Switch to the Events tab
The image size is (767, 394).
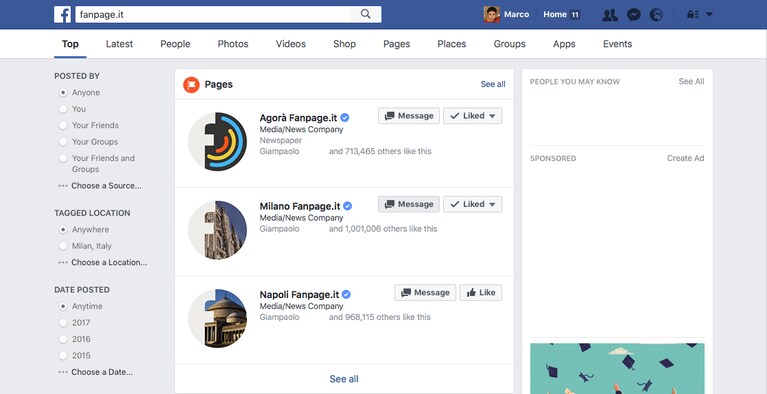[617, 44]
